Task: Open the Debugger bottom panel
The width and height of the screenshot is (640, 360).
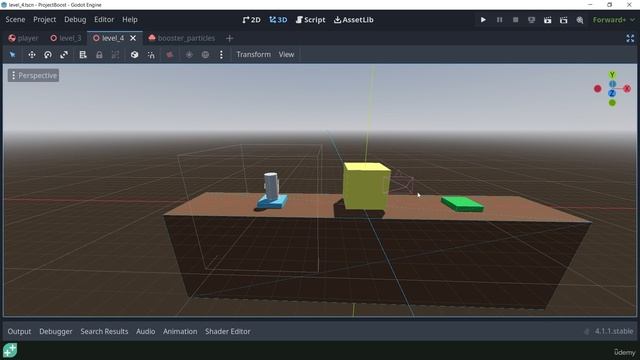Action: [56, 331]
